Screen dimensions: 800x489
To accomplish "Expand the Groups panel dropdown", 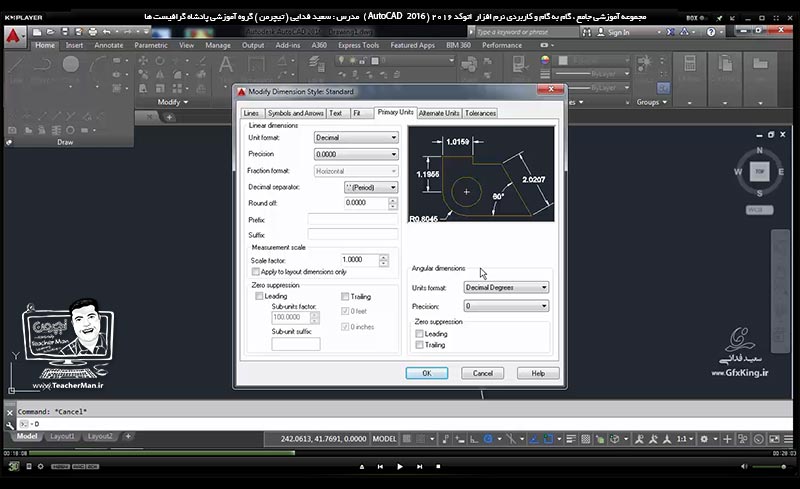I will [x=664, y=102].
